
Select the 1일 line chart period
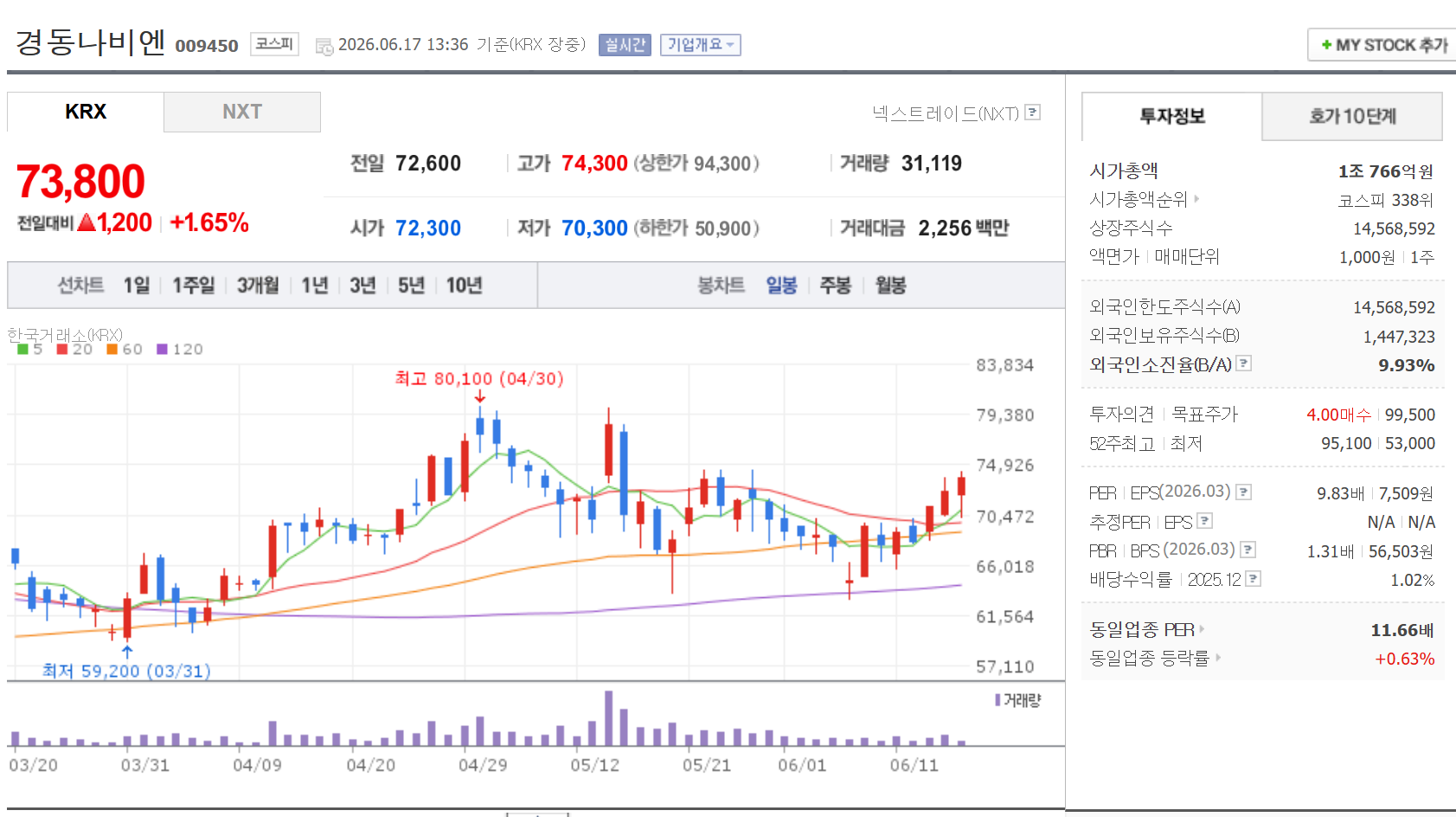coord(136,285)
